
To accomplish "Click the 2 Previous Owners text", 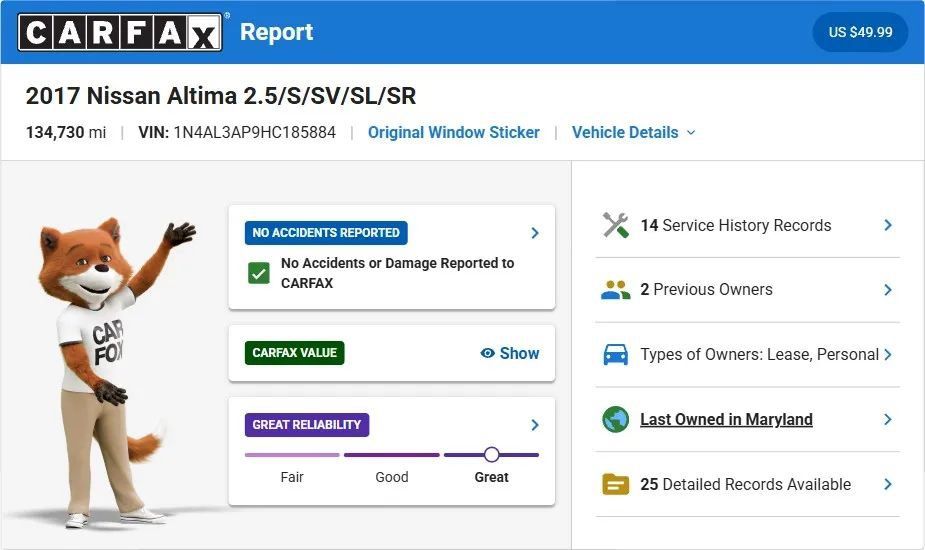I will [706, 290].
